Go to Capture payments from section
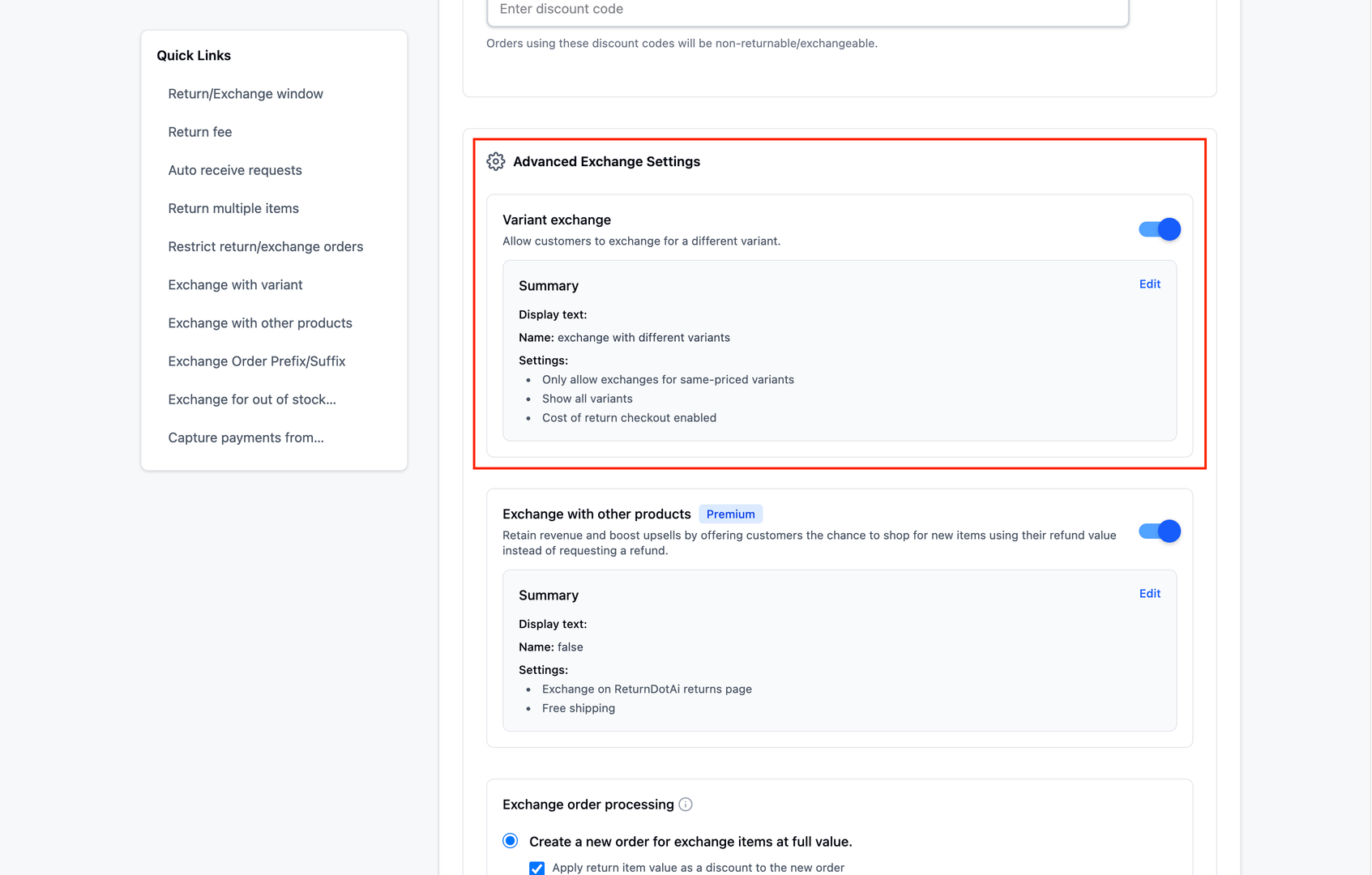The height and width of the screenshot is (875, 1372). (x=246, y=437)
